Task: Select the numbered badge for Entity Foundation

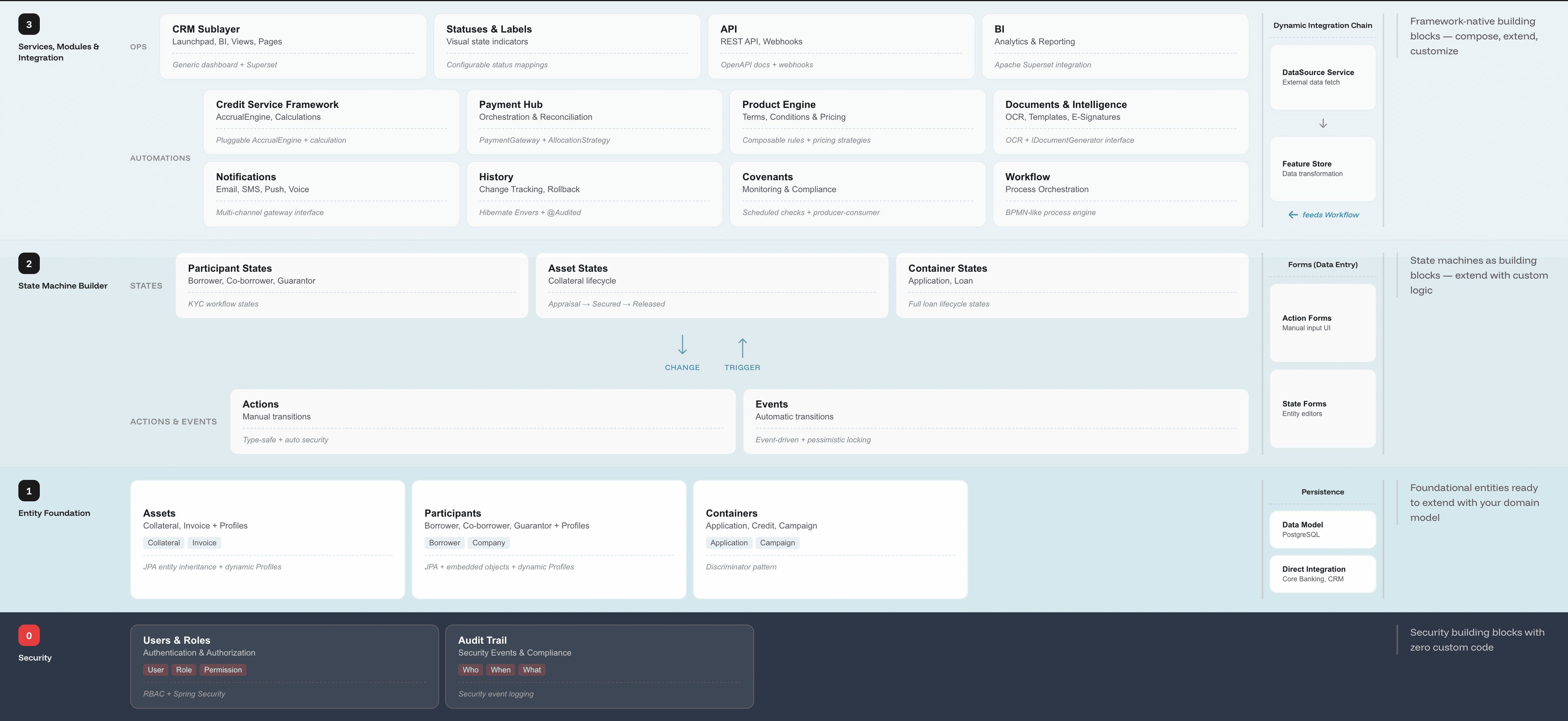Action: tap(28, 490)
